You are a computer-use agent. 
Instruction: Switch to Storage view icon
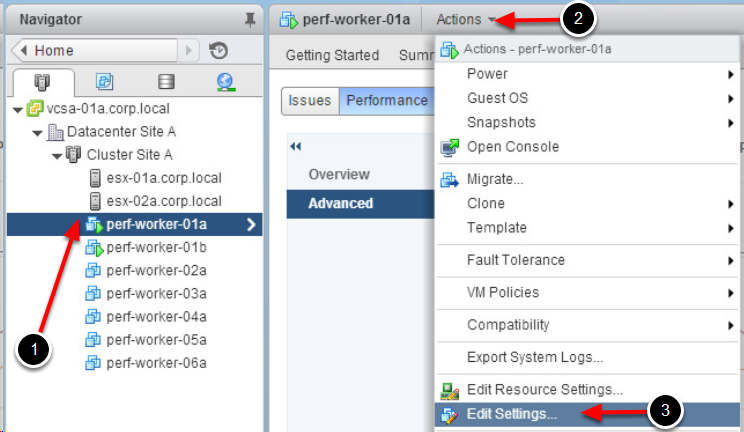166,82
